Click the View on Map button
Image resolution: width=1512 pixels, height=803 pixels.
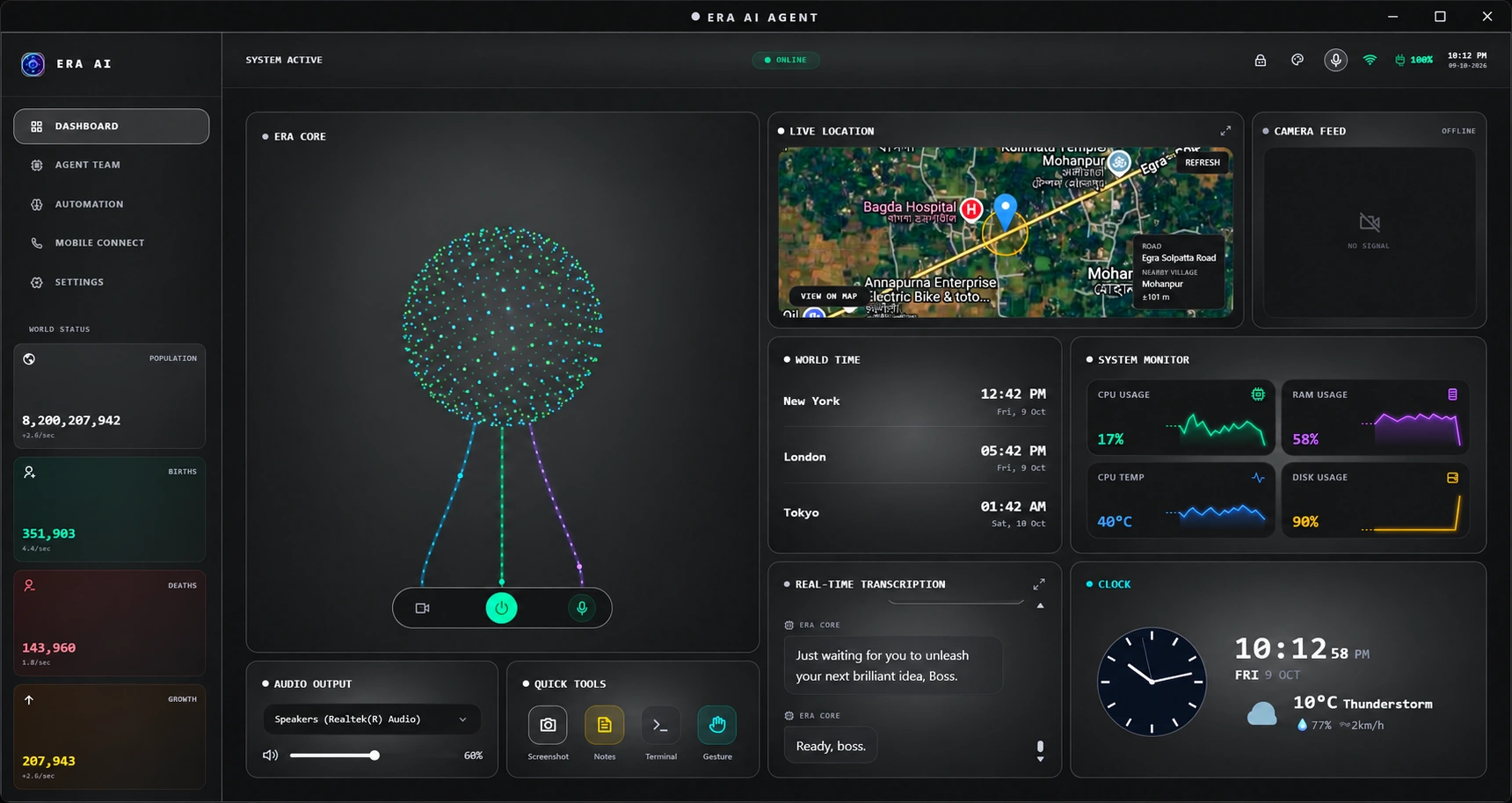coord(828,296)
